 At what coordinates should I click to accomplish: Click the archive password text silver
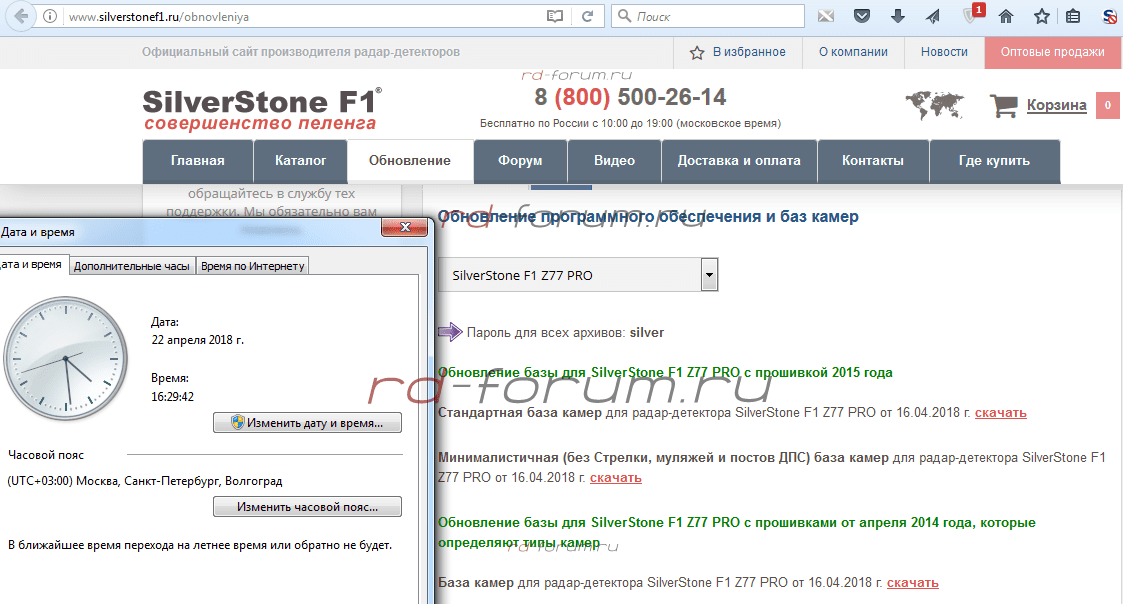647,332
